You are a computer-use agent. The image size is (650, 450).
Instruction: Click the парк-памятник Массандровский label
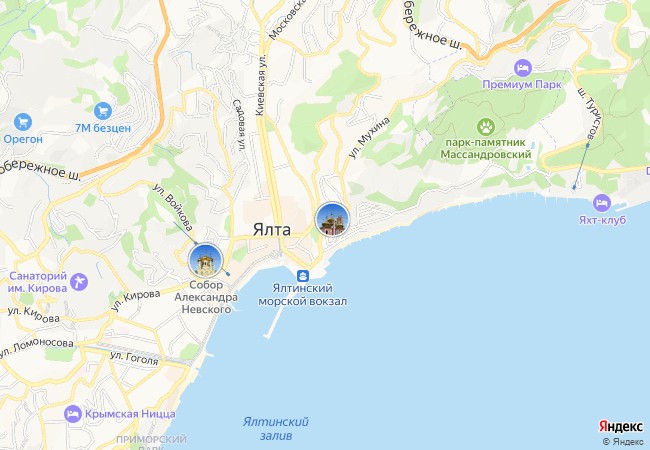[485, 148]
